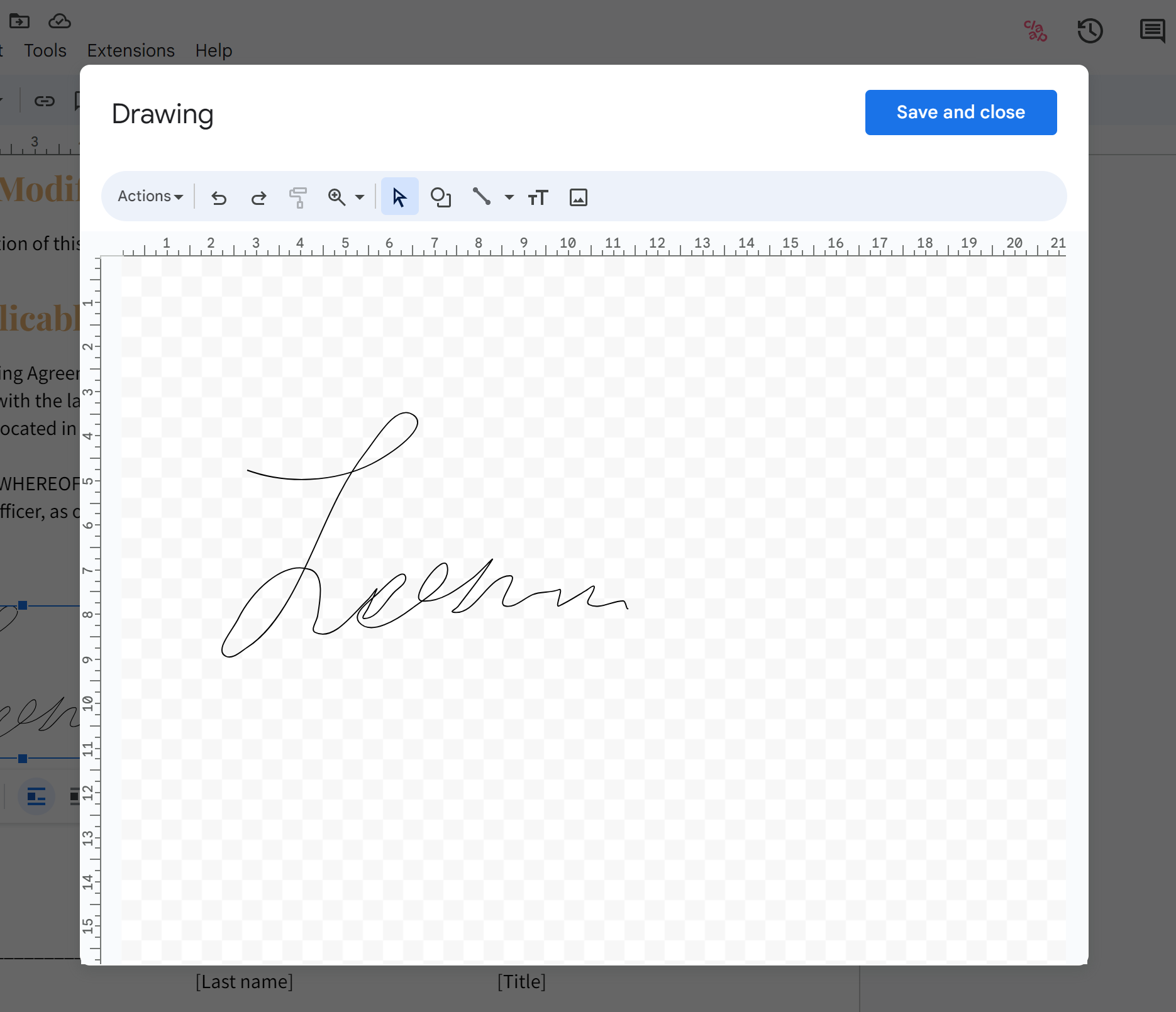Open the Actions dropdown

[148, 196]
